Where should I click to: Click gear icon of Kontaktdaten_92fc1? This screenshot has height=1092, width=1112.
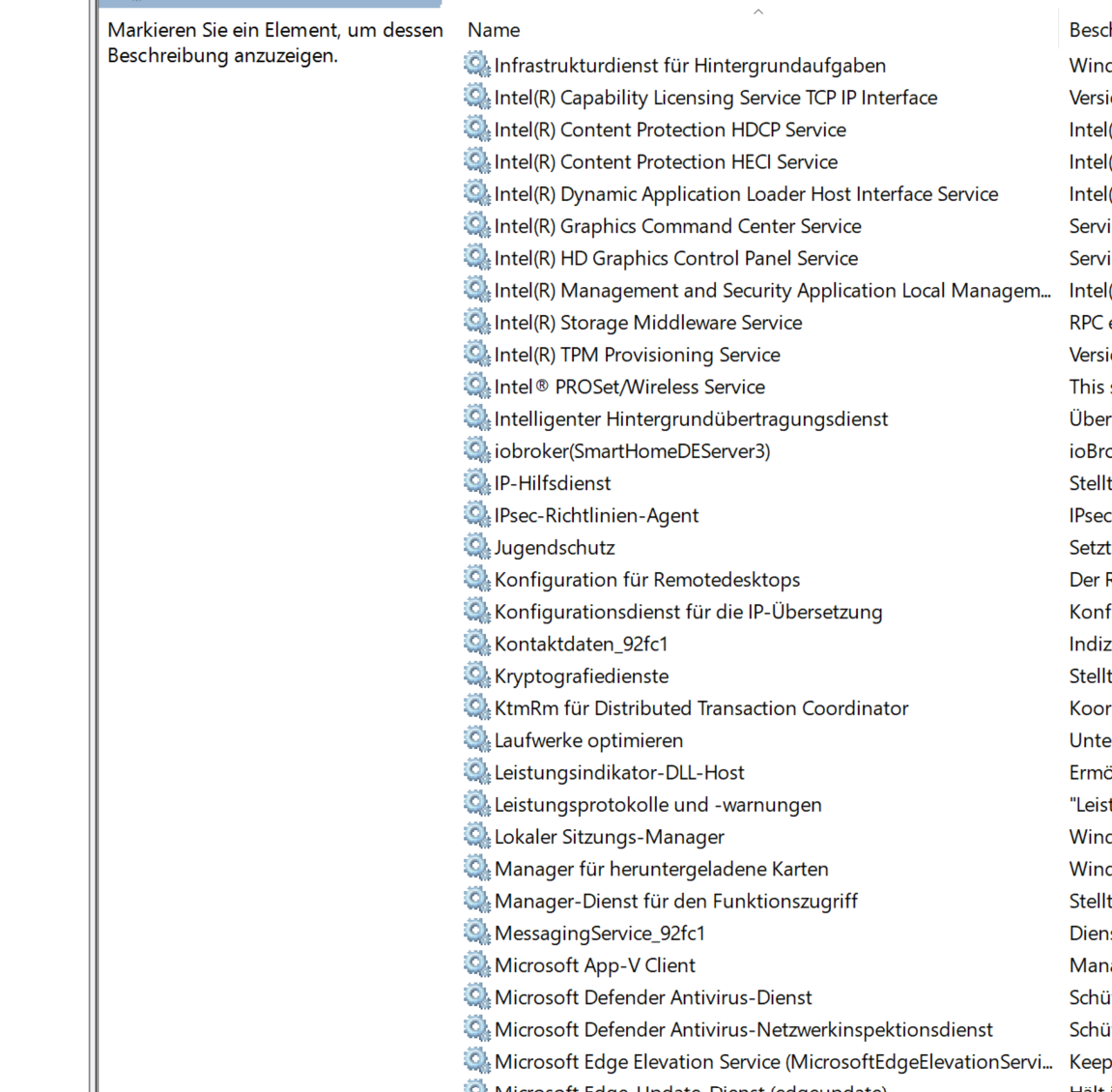[476, 643]
